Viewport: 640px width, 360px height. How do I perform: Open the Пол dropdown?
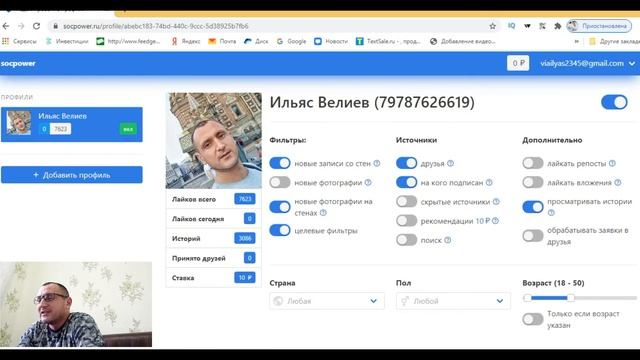point(453,301)
